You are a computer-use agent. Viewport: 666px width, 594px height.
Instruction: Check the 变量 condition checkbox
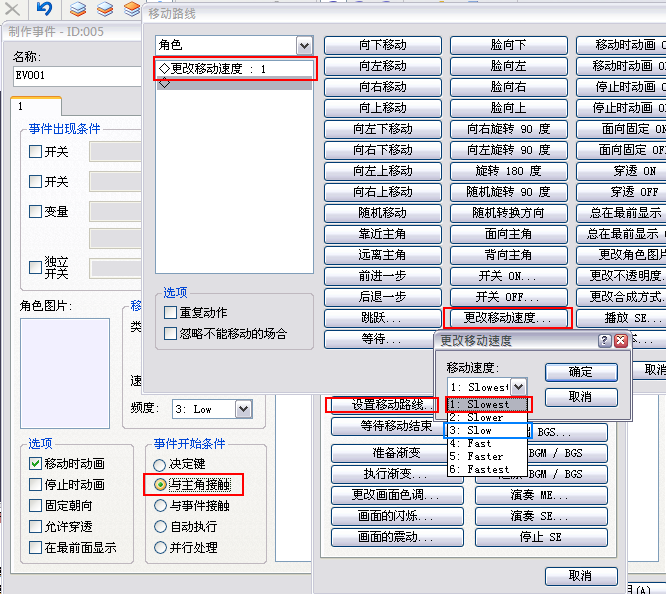(35, 211)
